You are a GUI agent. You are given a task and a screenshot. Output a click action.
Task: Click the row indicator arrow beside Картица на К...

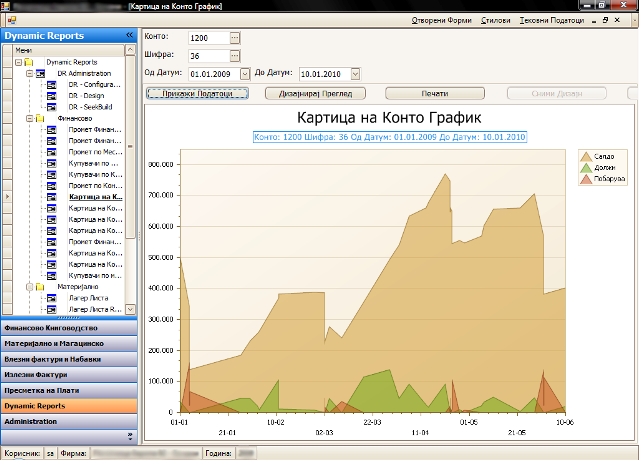tap(7, 197)
